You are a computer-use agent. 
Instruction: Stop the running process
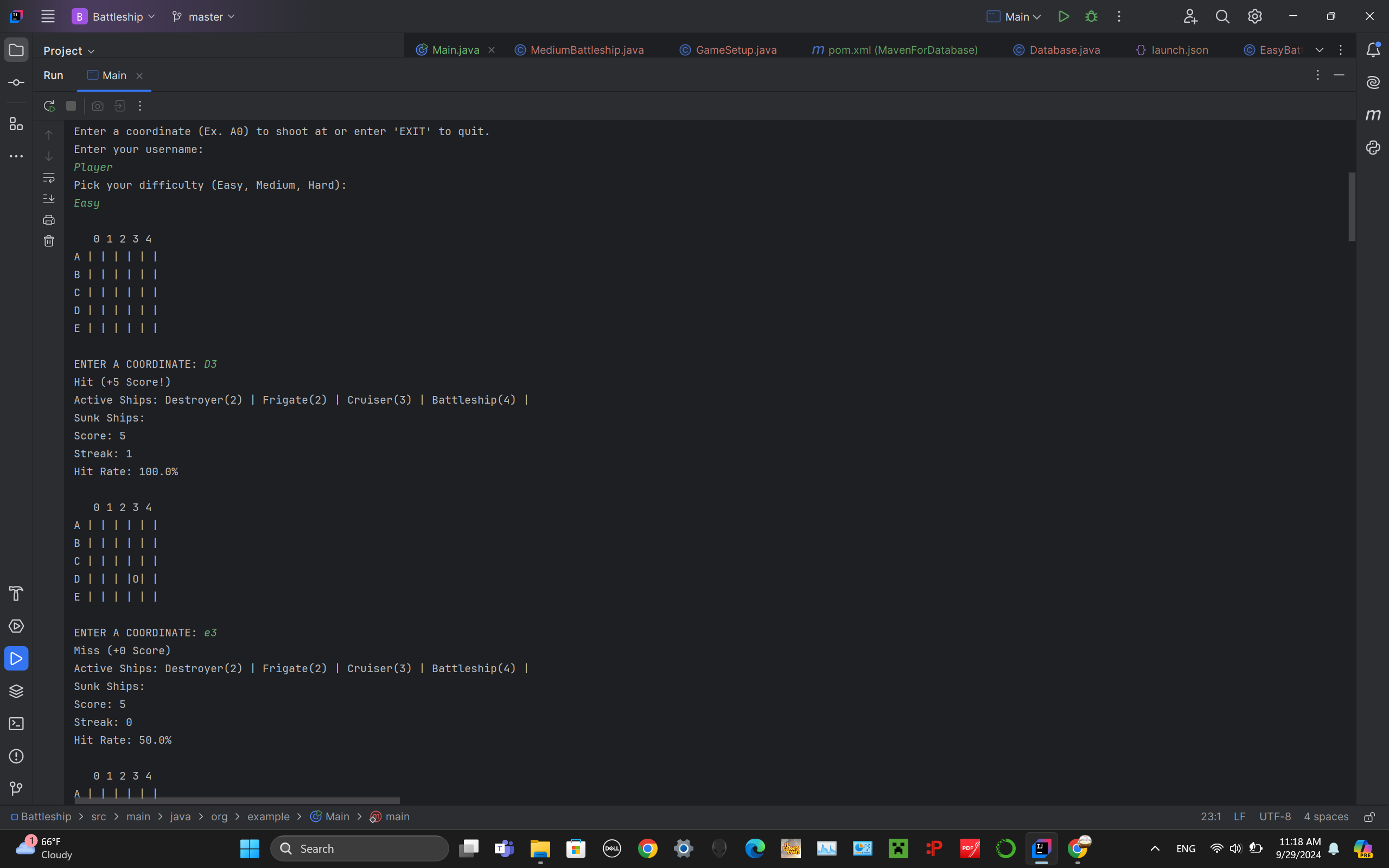[x=71, y=106]
